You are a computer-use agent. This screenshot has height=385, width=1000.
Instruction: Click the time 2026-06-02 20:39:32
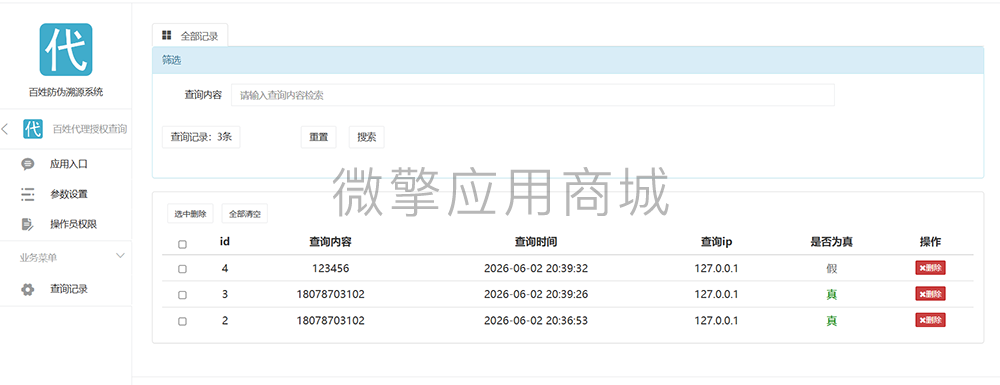[x=536, y=268]
